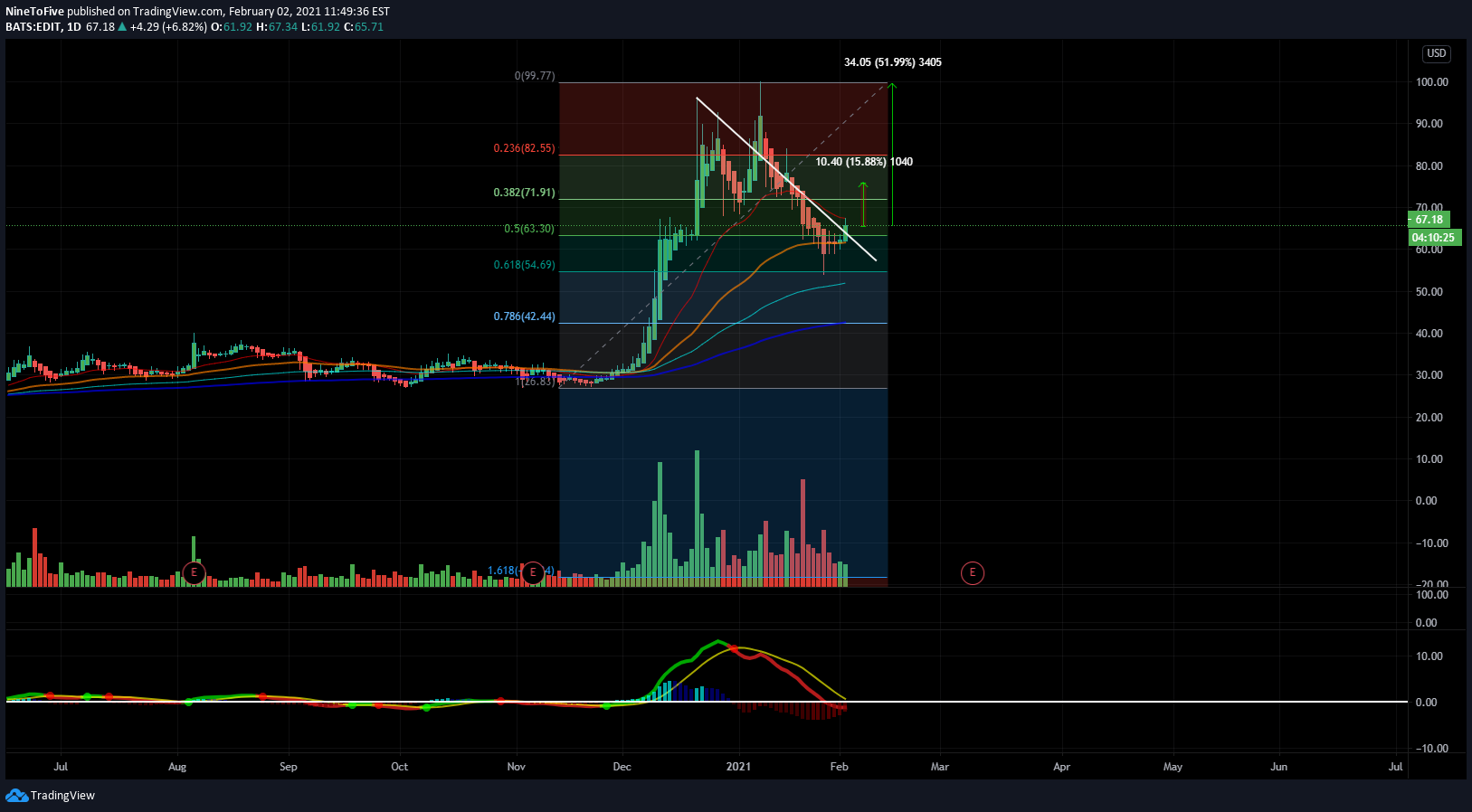Click the close value C:65.71
Image resolution: width=1472 pixels, height=812 pixels.
(x=363, y=27)
